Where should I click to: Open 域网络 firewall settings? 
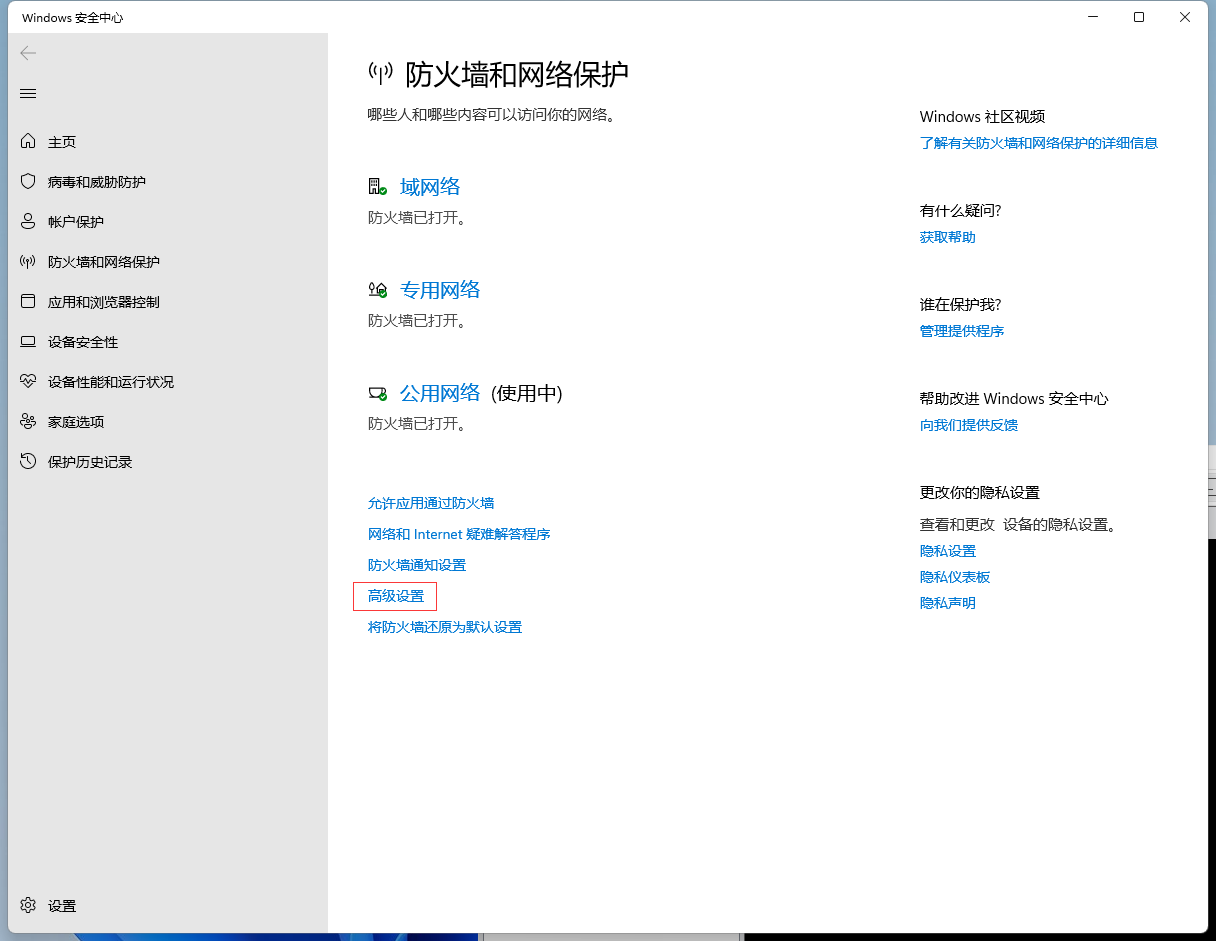(430, 187)
